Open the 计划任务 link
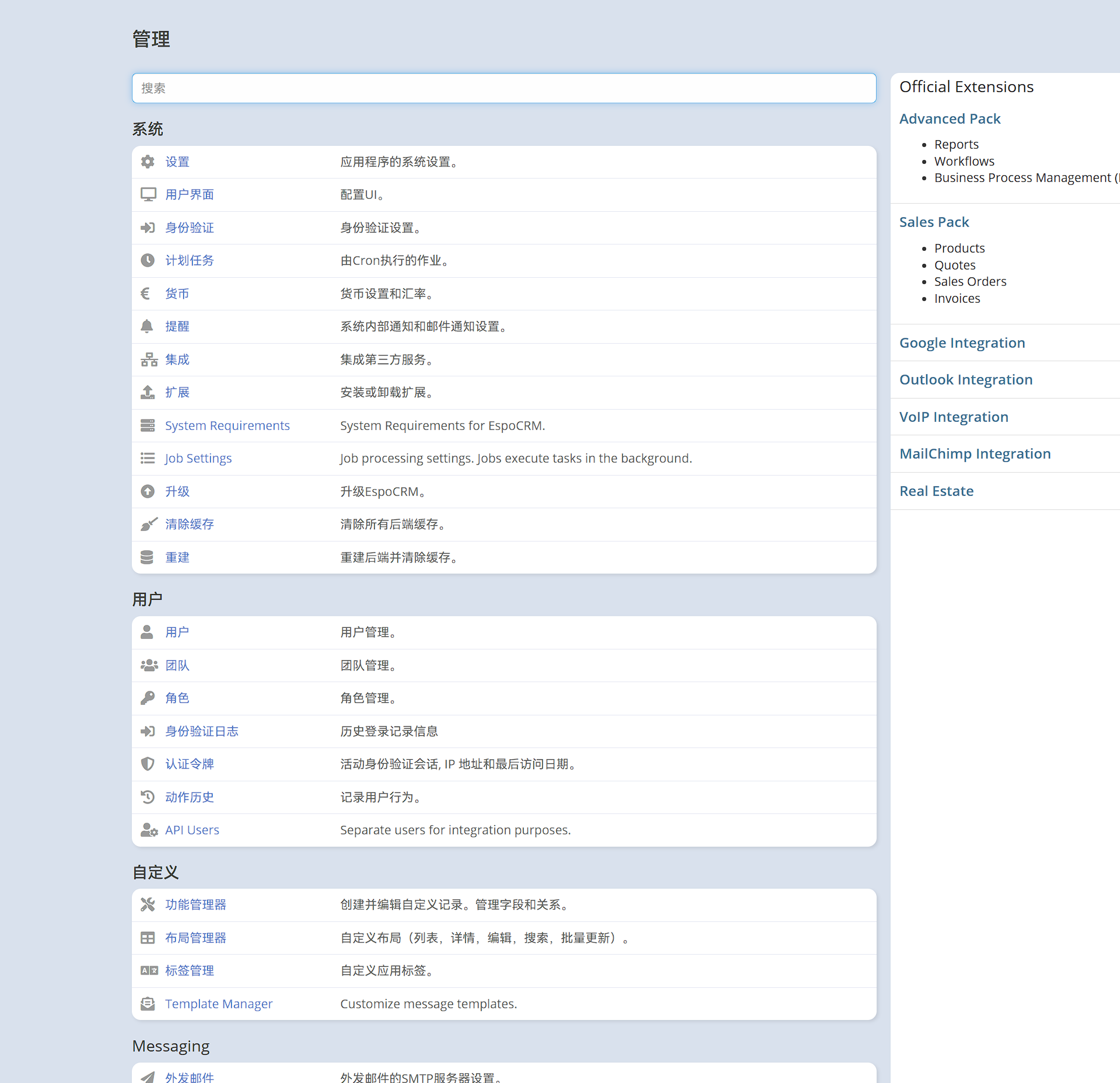This screenshot has height=1083, width=1120. coord(189,260)
